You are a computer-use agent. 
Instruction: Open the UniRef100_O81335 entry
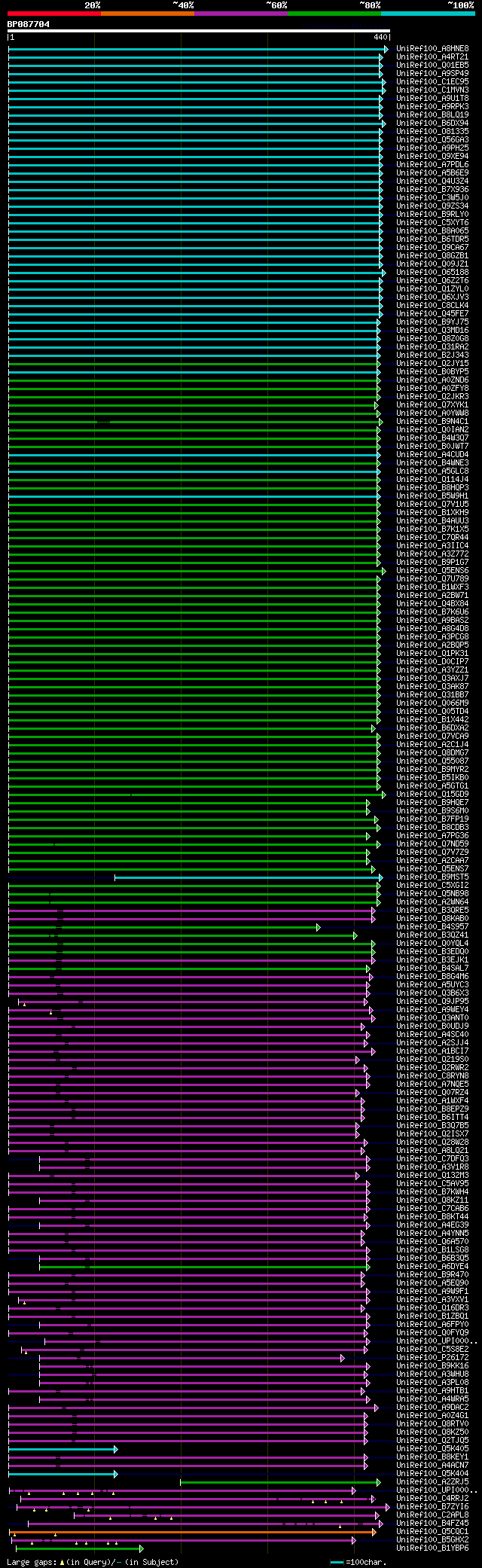pyautogui.click(x=432, y=131)
